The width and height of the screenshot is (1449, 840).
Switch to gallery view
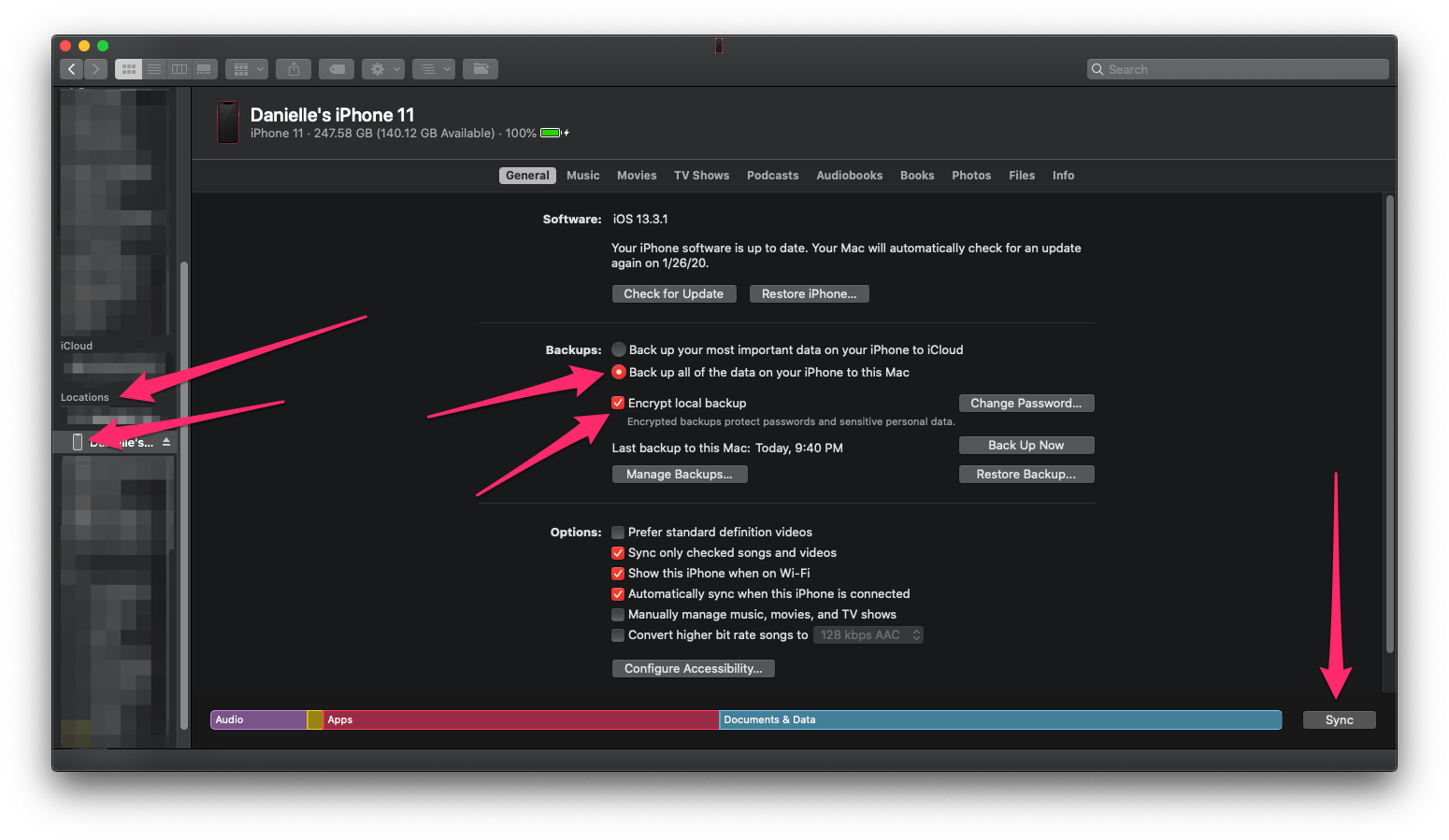(205, 69)
